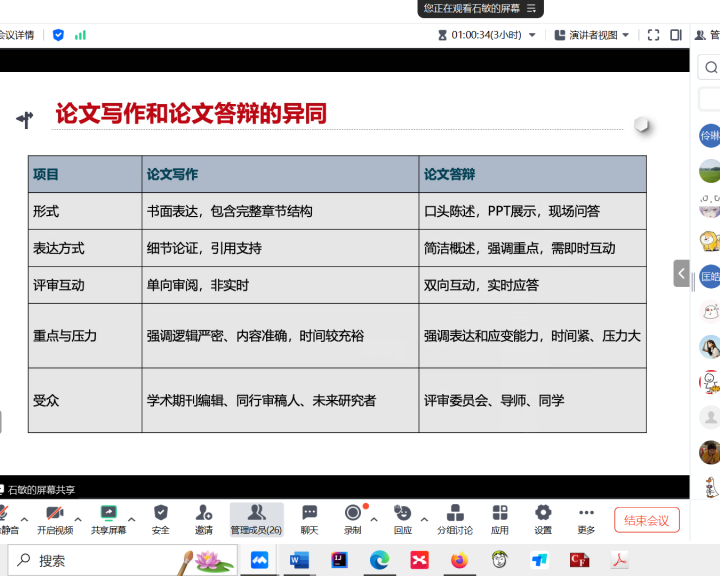Expand the meeting timer dropdown arrow
The width and height of the screenshot is (720, 576).
[x=533, y=35]
